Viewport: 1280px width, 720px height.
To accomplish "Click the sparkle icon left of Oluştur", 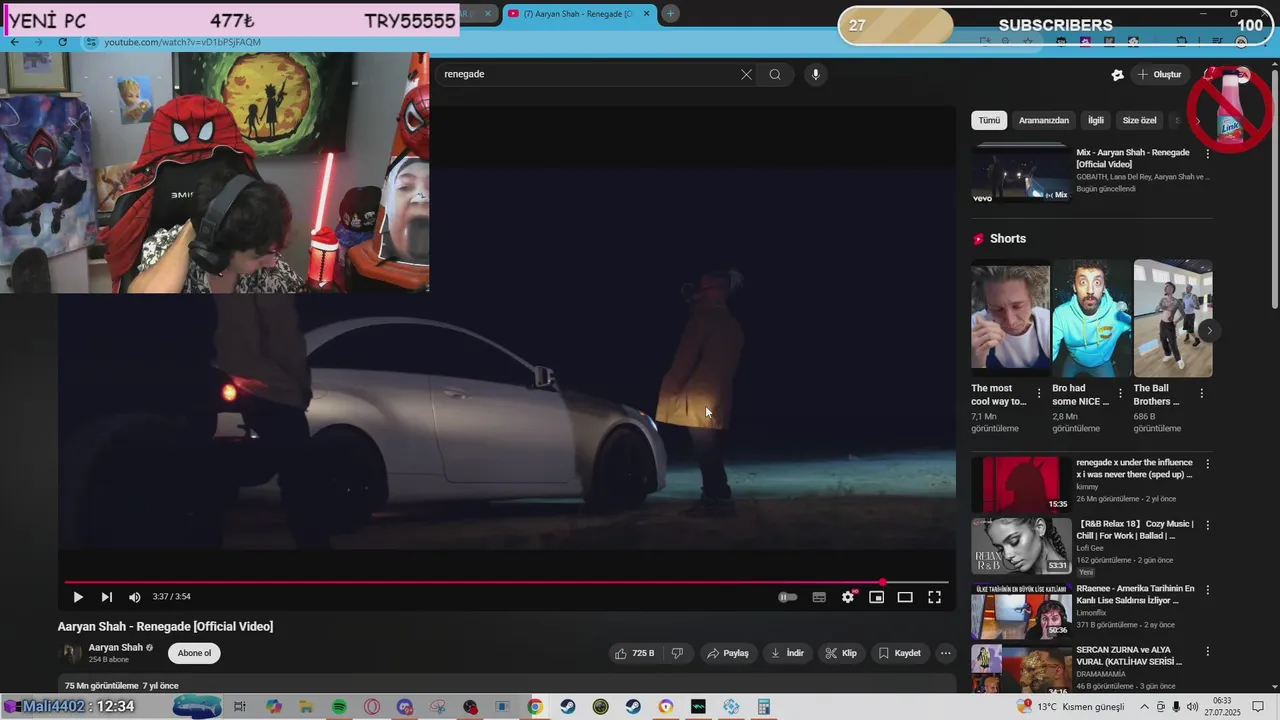I will [1117, 74].
